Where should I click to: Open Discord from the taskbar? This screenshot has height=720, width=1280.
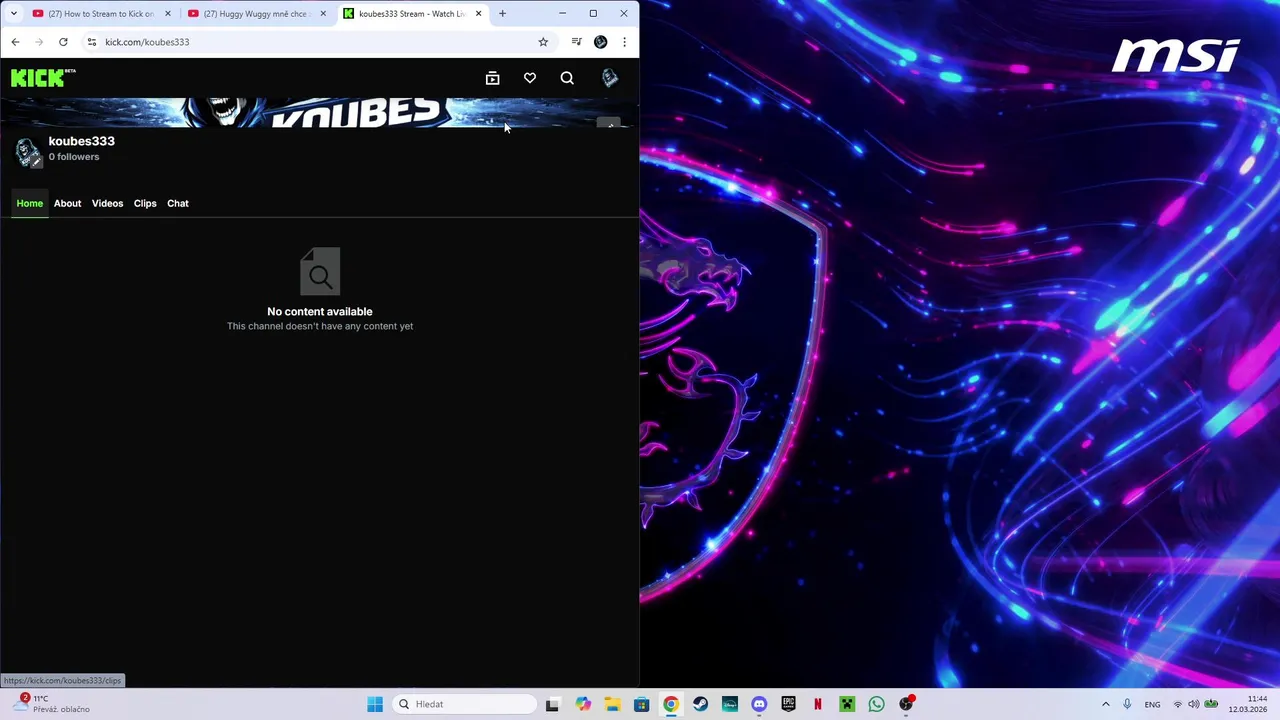point(759,704)
